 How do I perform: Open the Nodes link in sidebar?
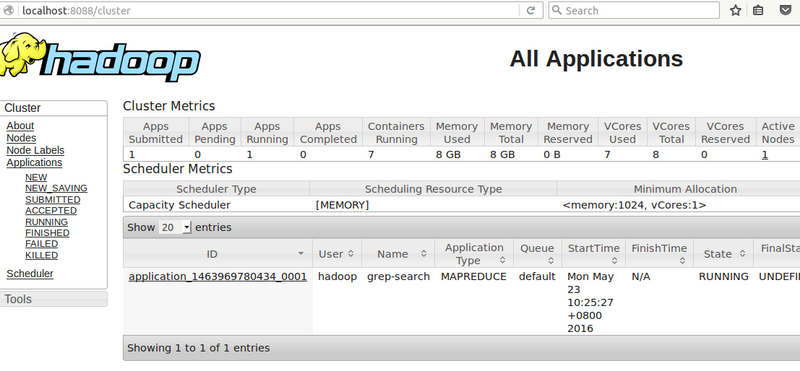(x=21, y=138)
